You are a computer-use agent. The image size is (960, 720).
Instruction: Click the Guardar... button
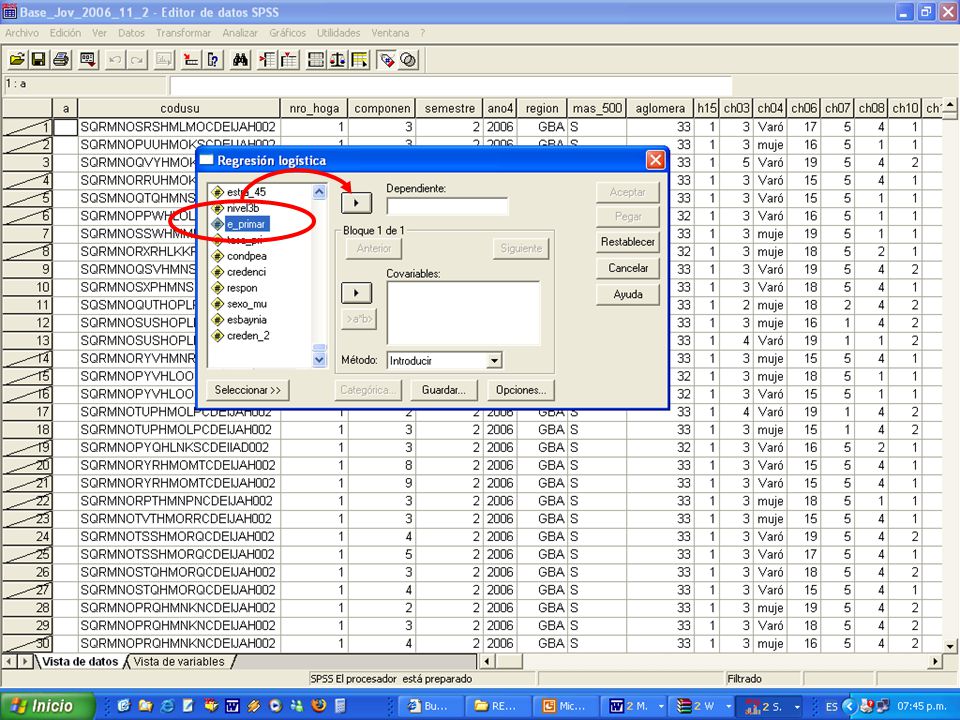(x=443, y=390)
